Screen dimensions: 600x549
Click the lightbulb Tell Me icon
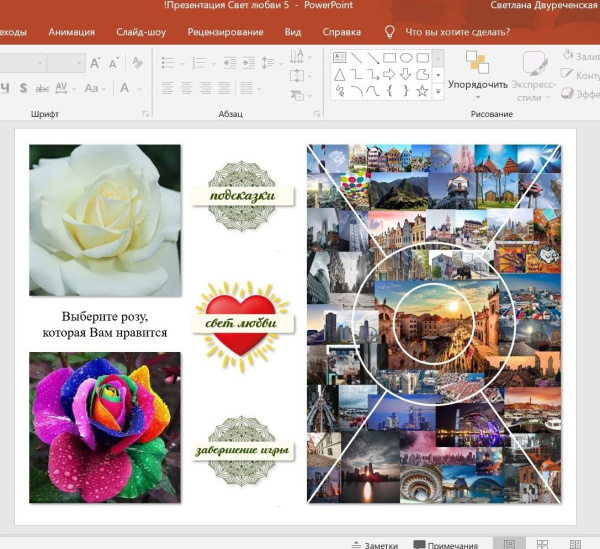click(390, 32)
